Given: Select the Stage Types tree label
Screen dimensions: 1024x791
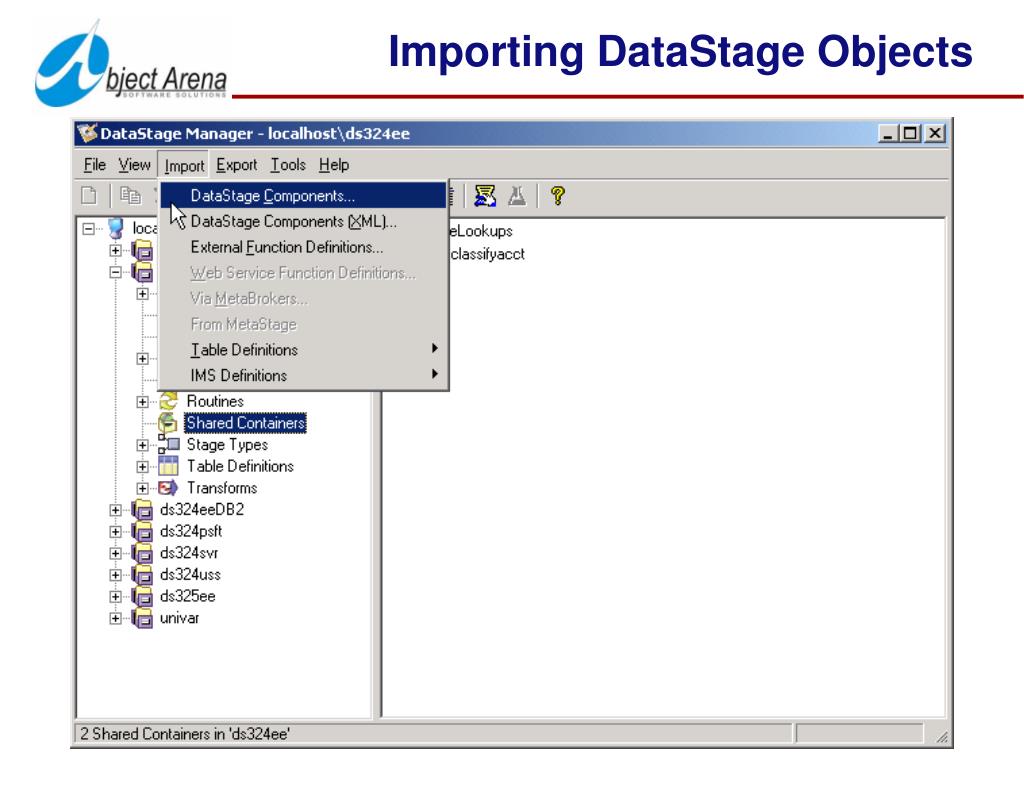Looking at the screenshot, I should pyautogui.click(x=227, y=445).
